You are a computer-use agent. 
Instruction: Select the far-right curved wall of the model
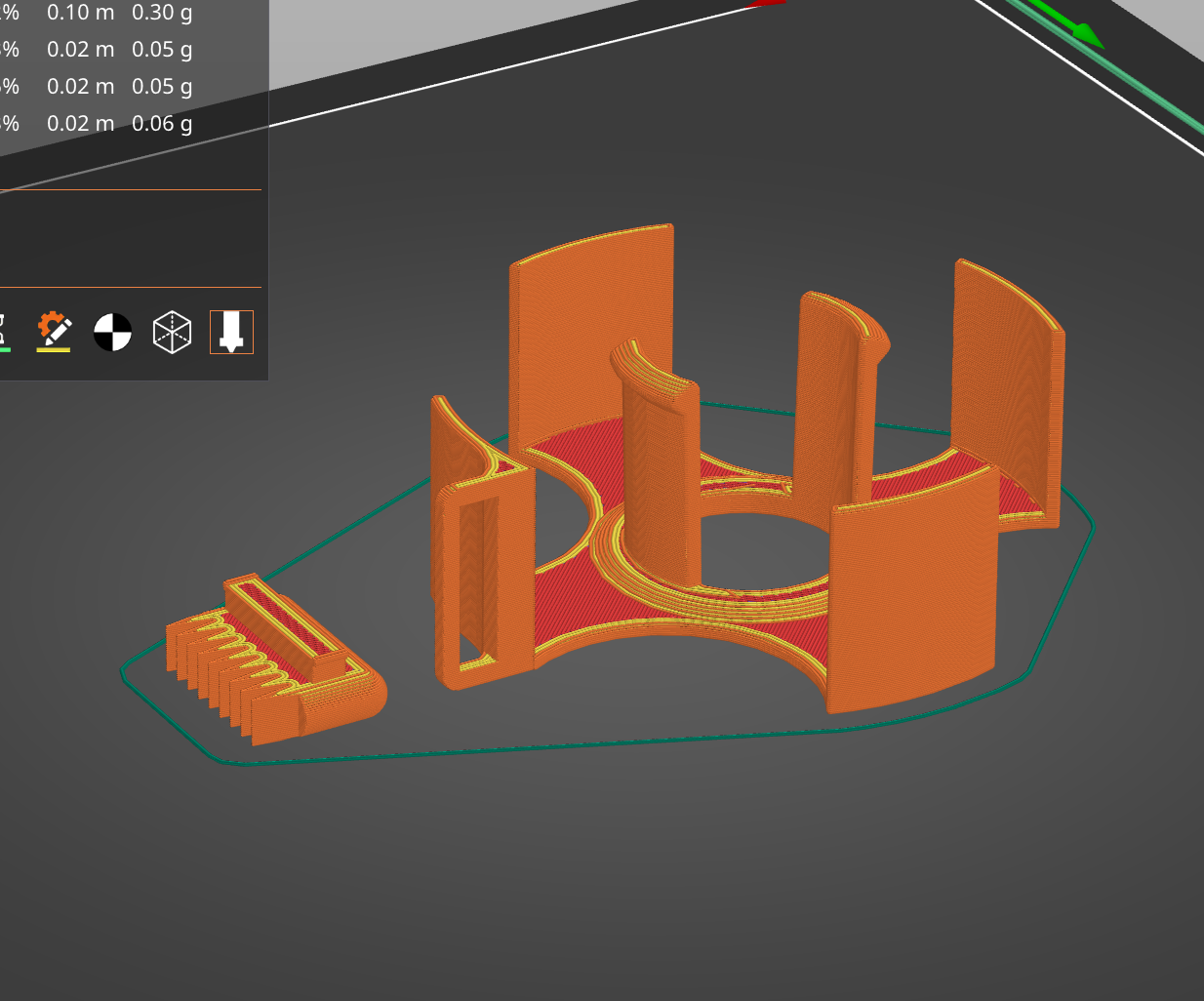[1005, 380]
